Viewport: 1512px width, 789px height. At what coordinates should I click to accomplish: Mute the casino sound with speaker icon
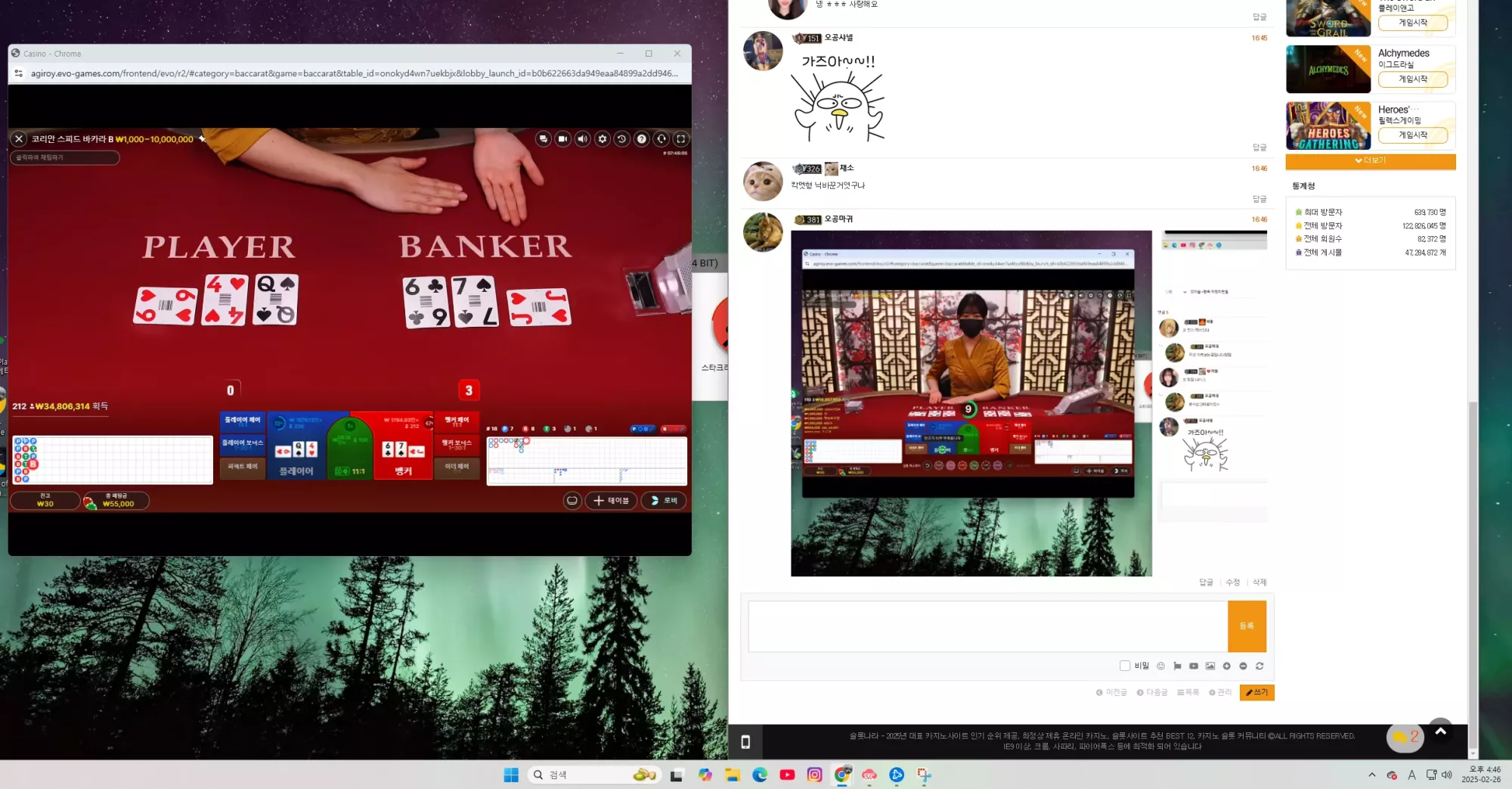click(x=582, y=139)
